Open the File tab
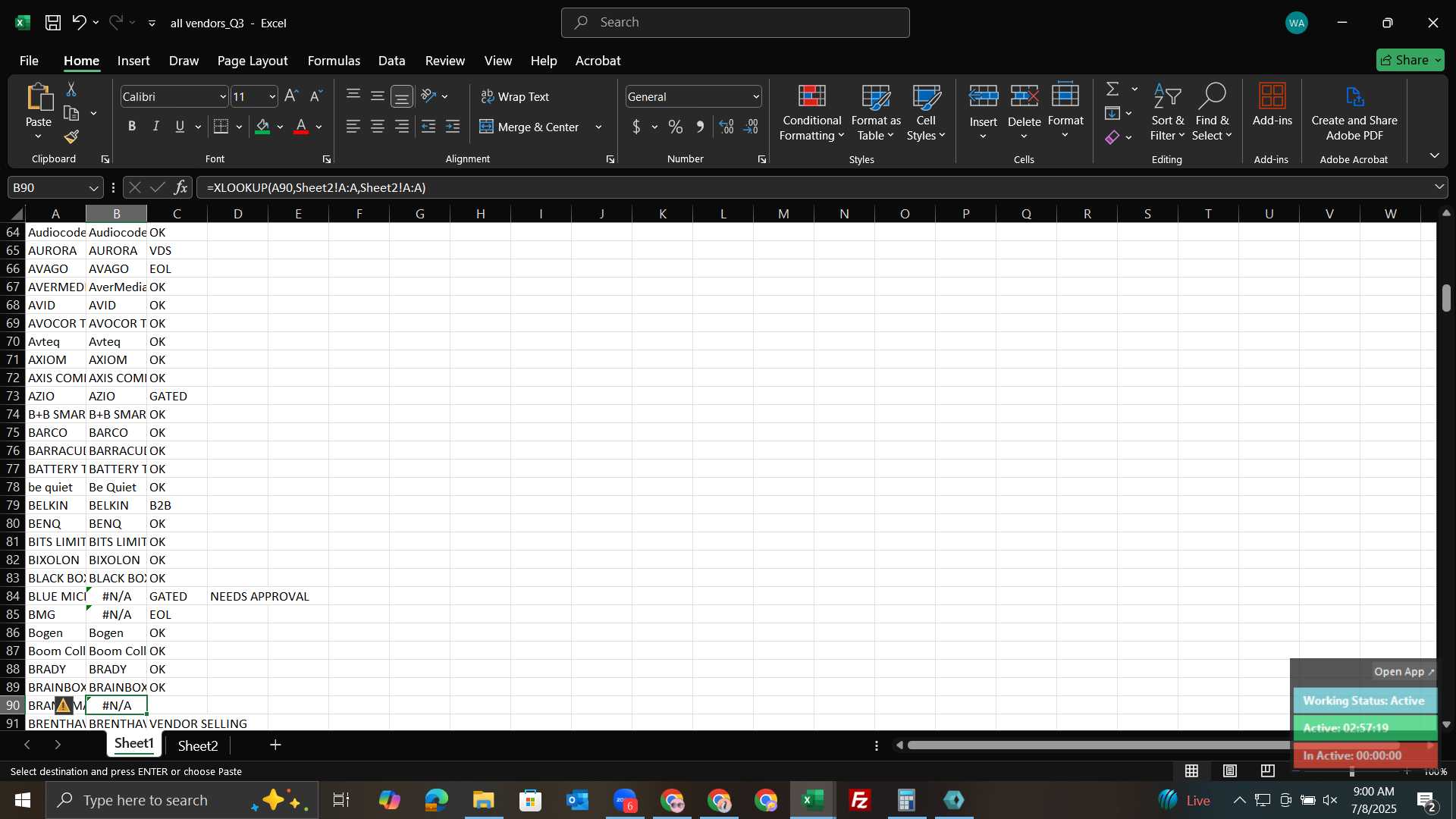This screenshot has width=1456, height=819. [29, 61]
